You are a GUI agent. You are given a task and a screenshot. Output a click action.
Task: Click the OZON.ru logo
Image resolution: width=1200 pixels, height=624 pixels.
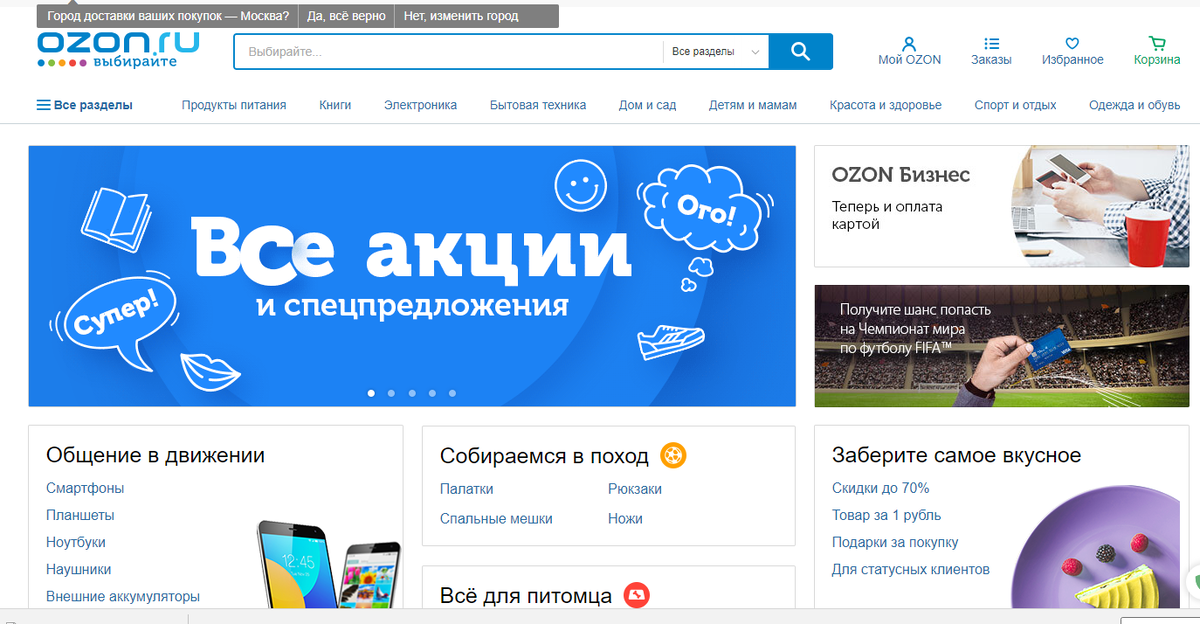[x=118, y=50]
